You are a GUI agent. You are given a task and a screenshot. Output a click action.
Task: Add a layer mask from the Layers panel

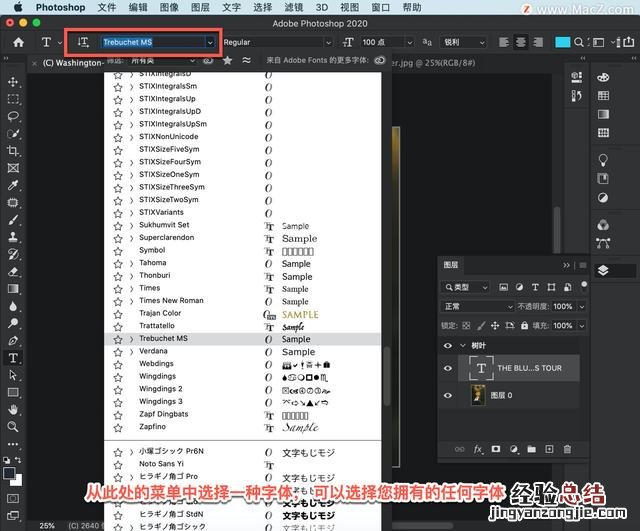[x=495, y=449]
